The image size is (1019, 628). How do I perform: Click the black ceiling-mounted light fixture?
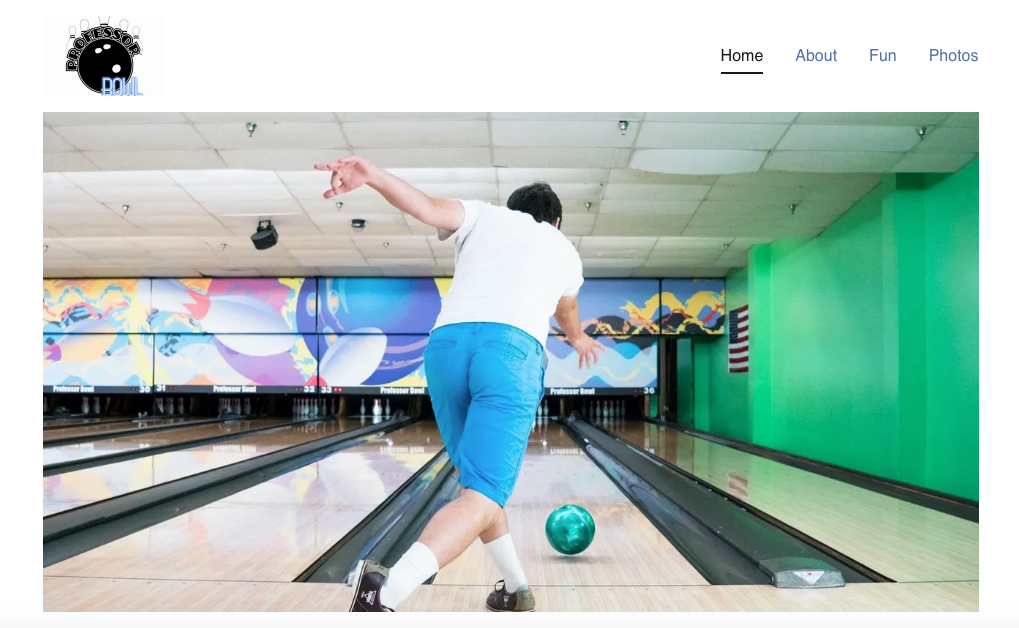point(264,235)
